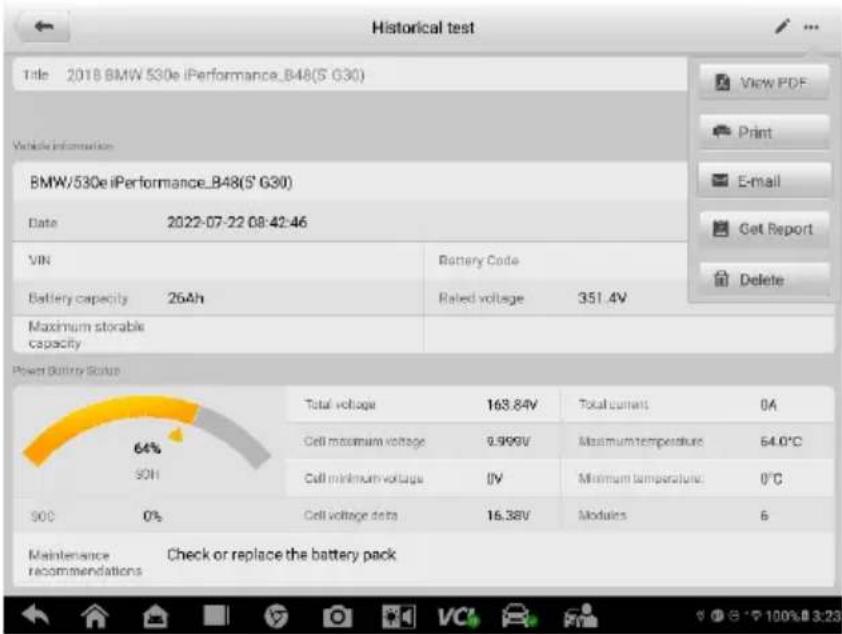Click the Battery Code label
The image size is (842, 634).
tap(478, 260)
